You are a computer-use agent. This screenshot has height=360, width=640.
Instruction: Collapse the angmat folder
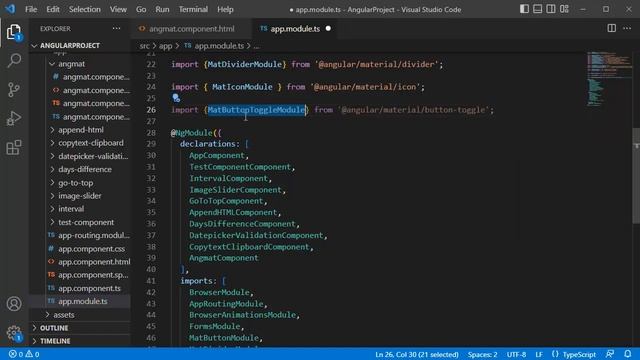coord(79,64)
